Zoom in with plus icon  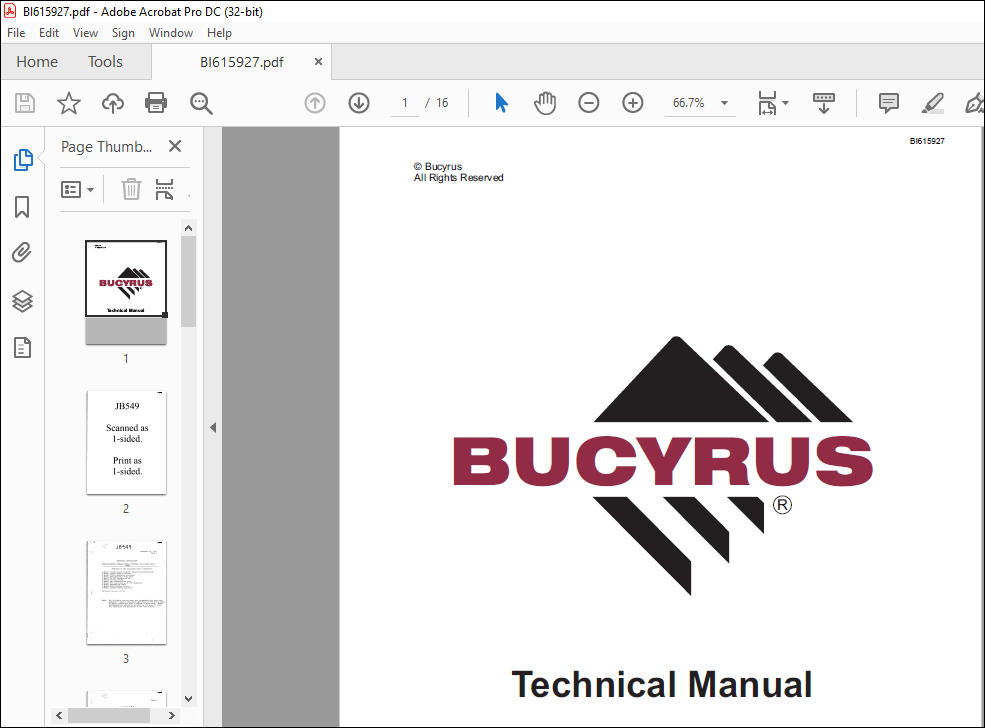point(633,103)
